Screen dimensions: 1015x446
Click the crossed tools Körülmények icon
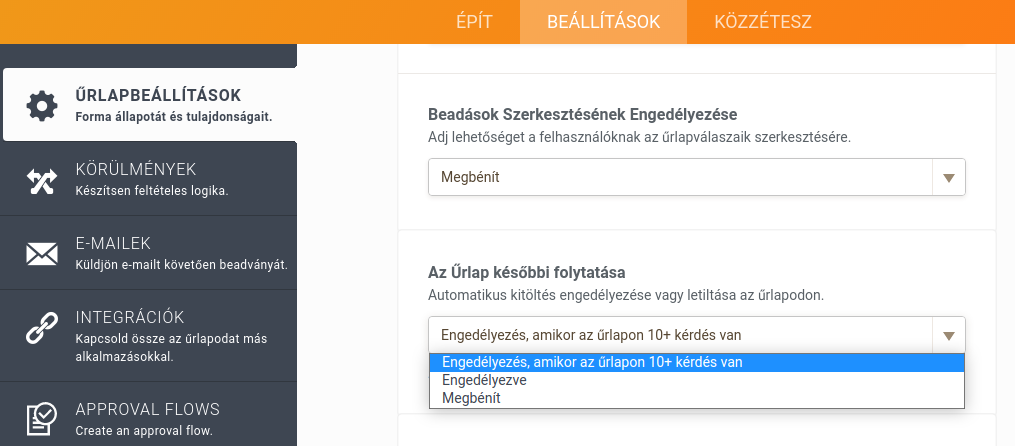(x=42, y=179)
